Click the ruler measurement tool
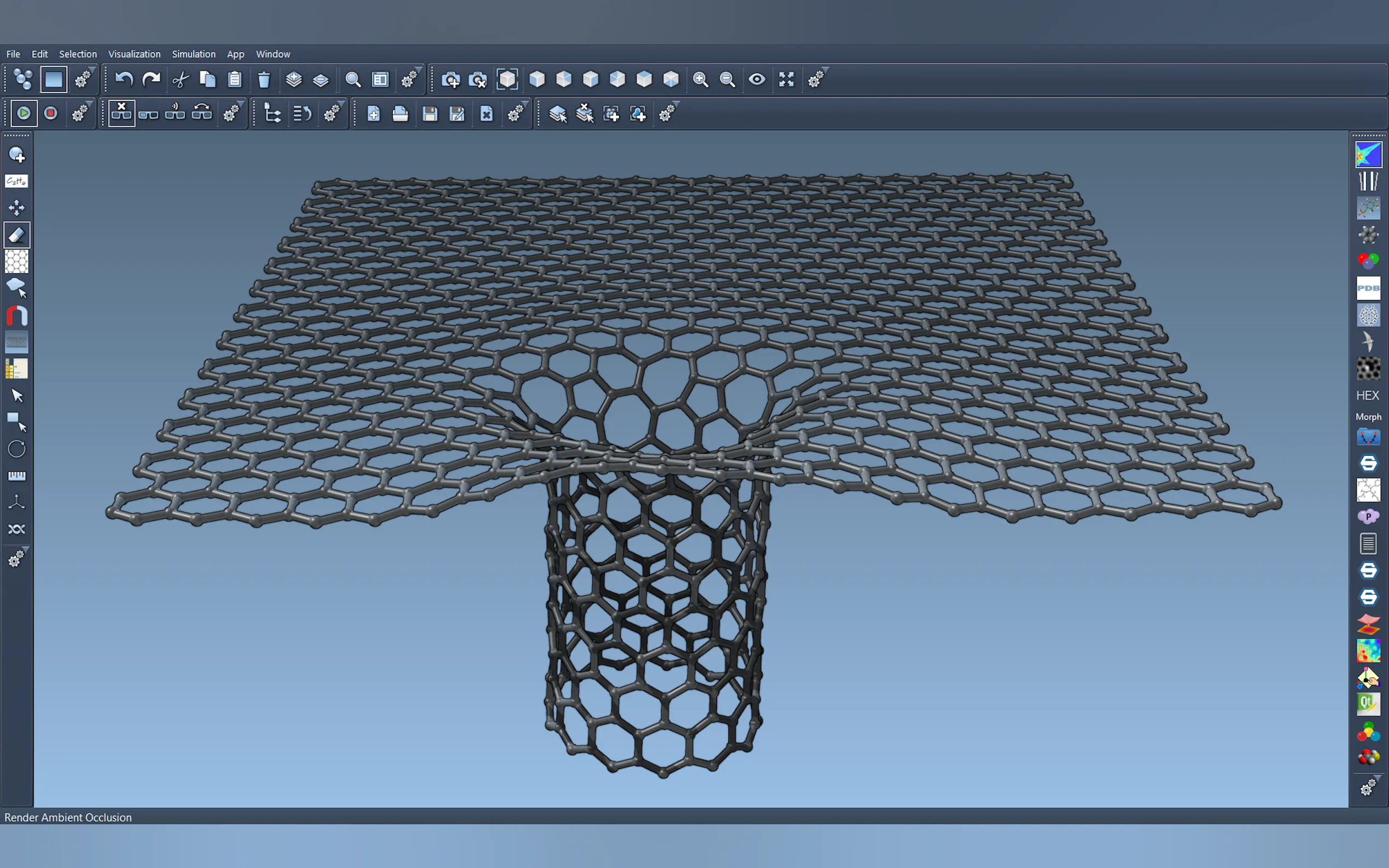Screen dimensions: 1389x868 [x=16, y=476]
